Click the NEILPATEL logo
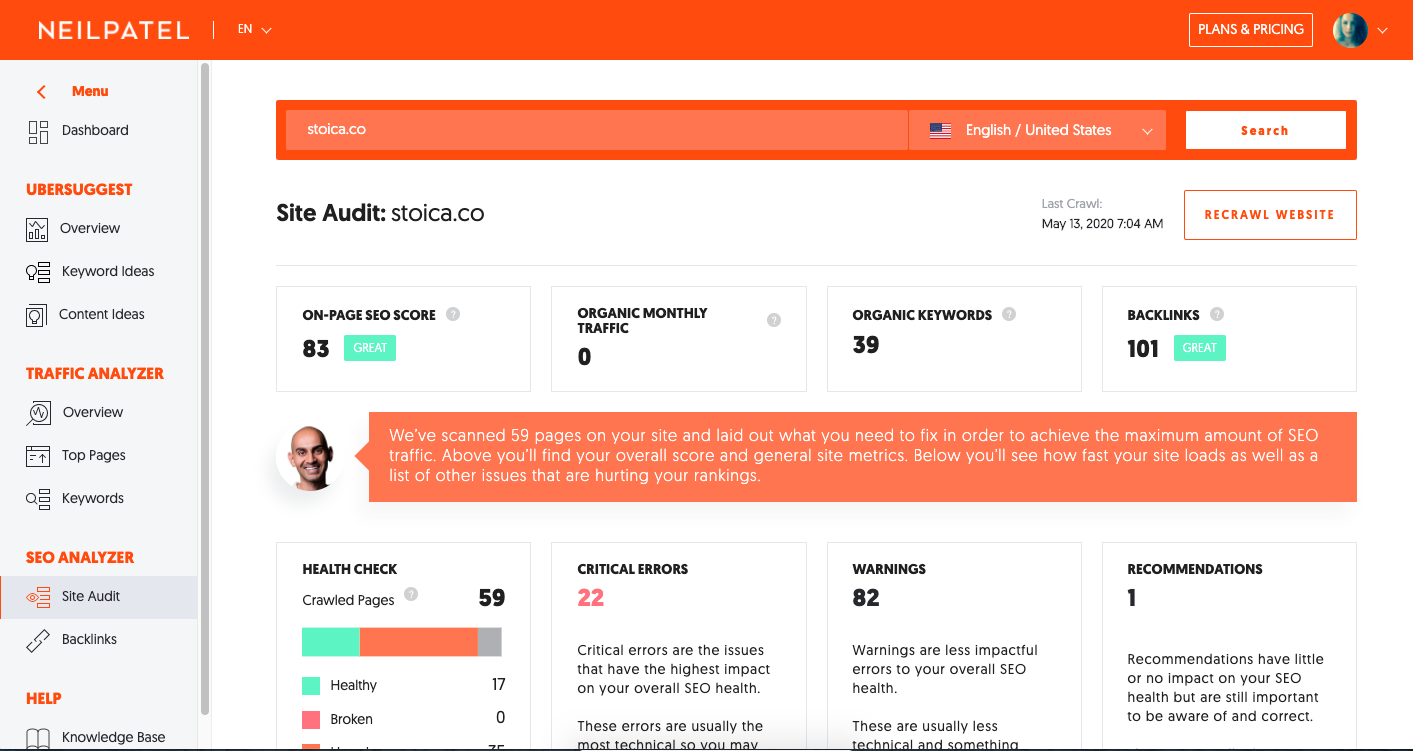 pyautogui.click(x=113, y=31)
